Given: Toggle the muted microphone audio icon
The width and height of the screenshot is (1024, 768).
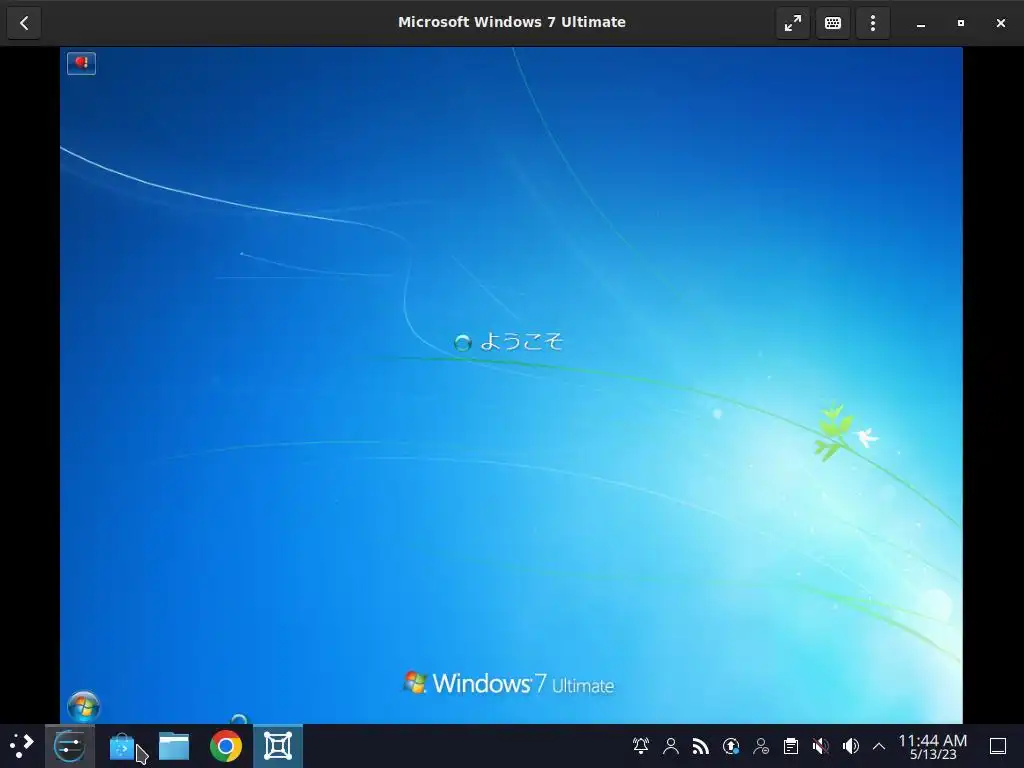Looking at the screenshot, I should pyautogui.click(x=821, y=746).
